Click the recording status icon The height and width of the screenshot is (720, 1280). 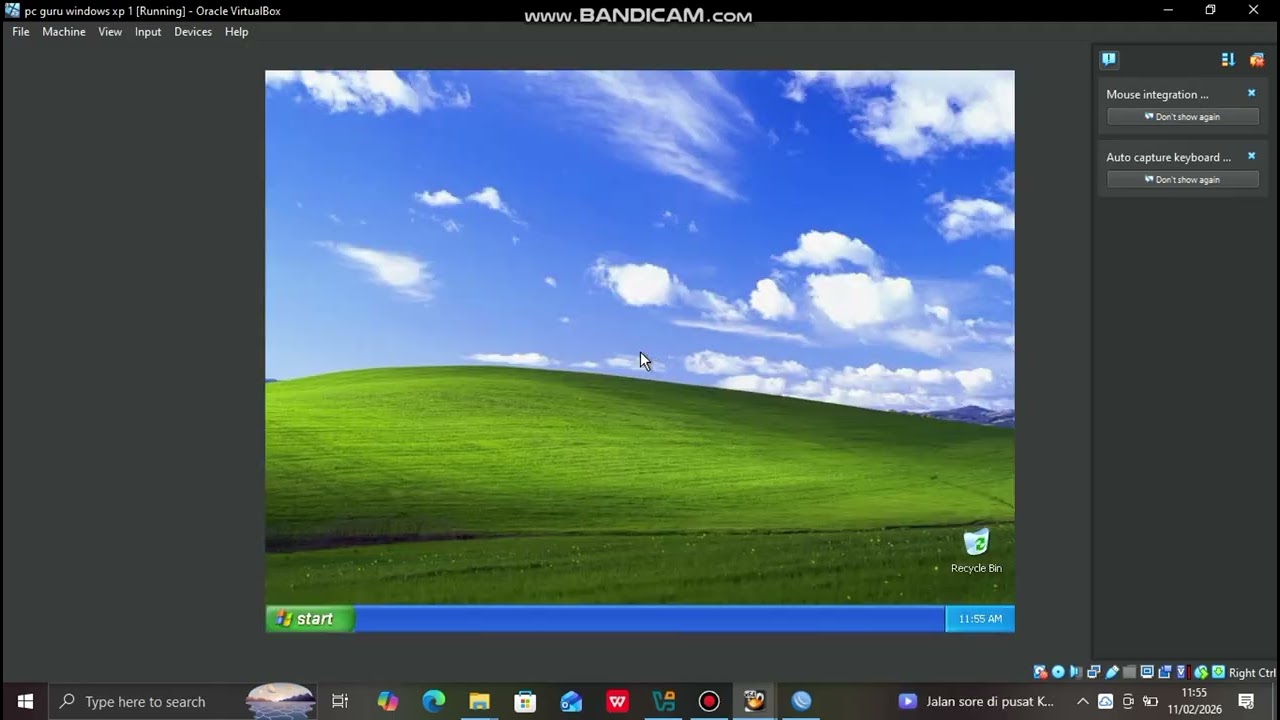tap(1165, 672)
